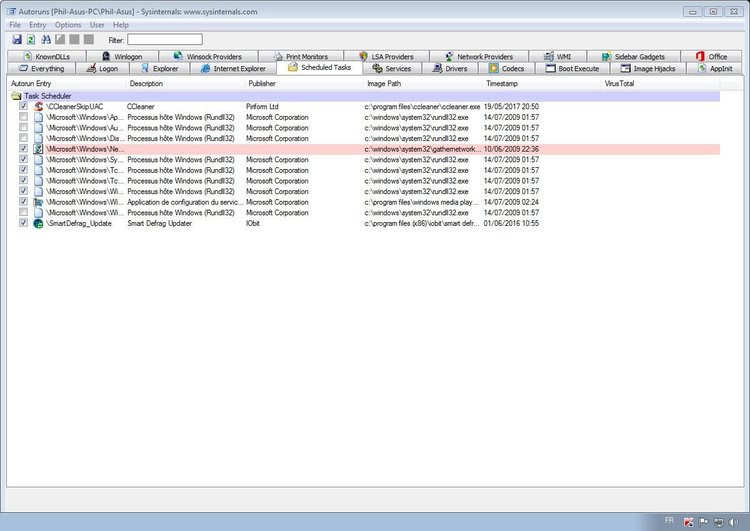
Task: Switch to the Codecs tab
Action: [x=507, y=68]
